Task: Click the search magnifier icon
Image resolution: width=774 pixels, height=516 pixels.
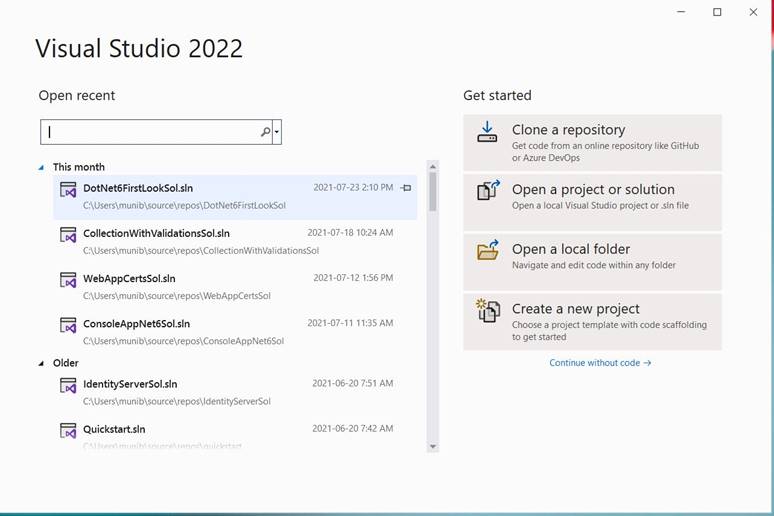Action: click(x=266, y=131)
